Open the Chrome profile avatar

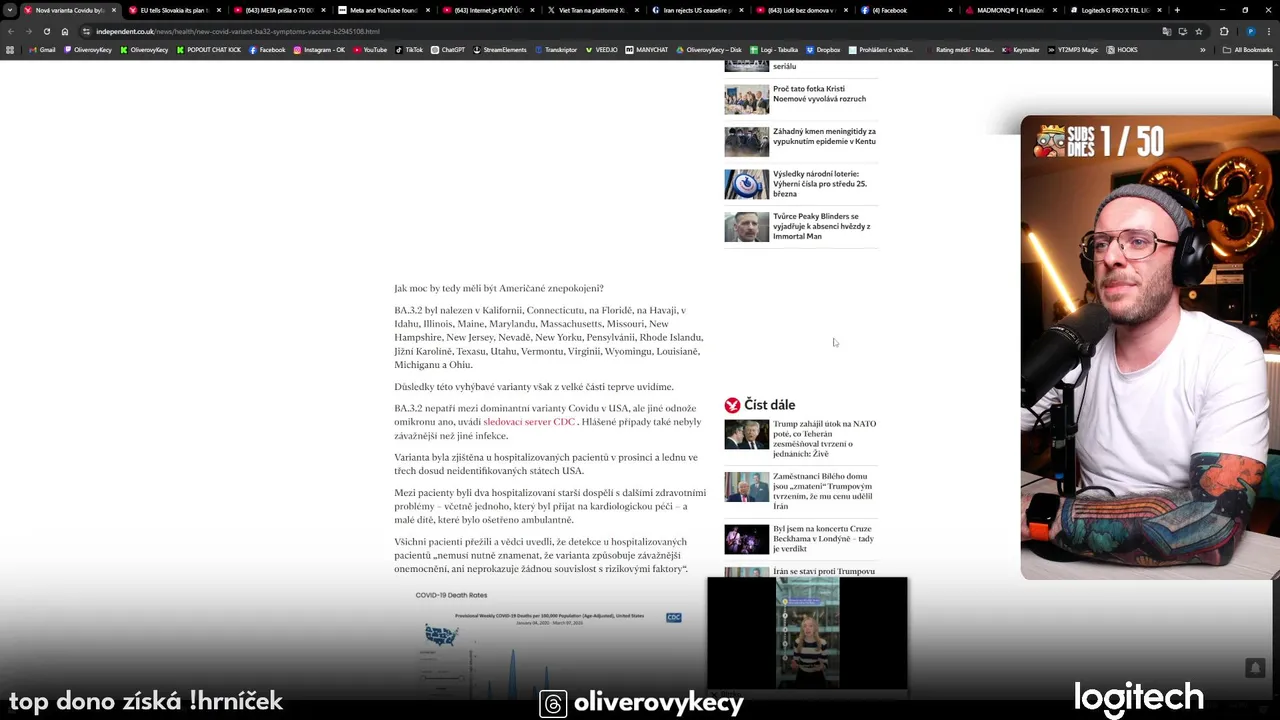pyautogui.click(x=1250, y=31)
